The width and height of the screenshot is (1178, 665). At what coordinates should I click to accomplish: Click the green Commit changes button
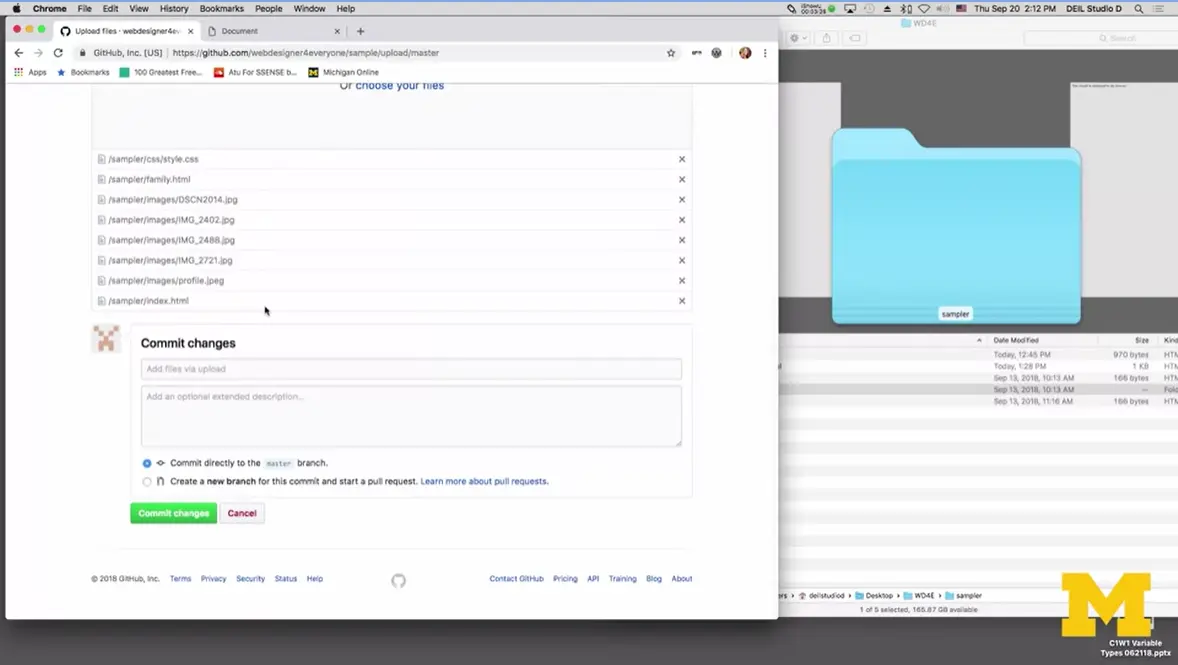pyautogui.click(x=172, y=513)
